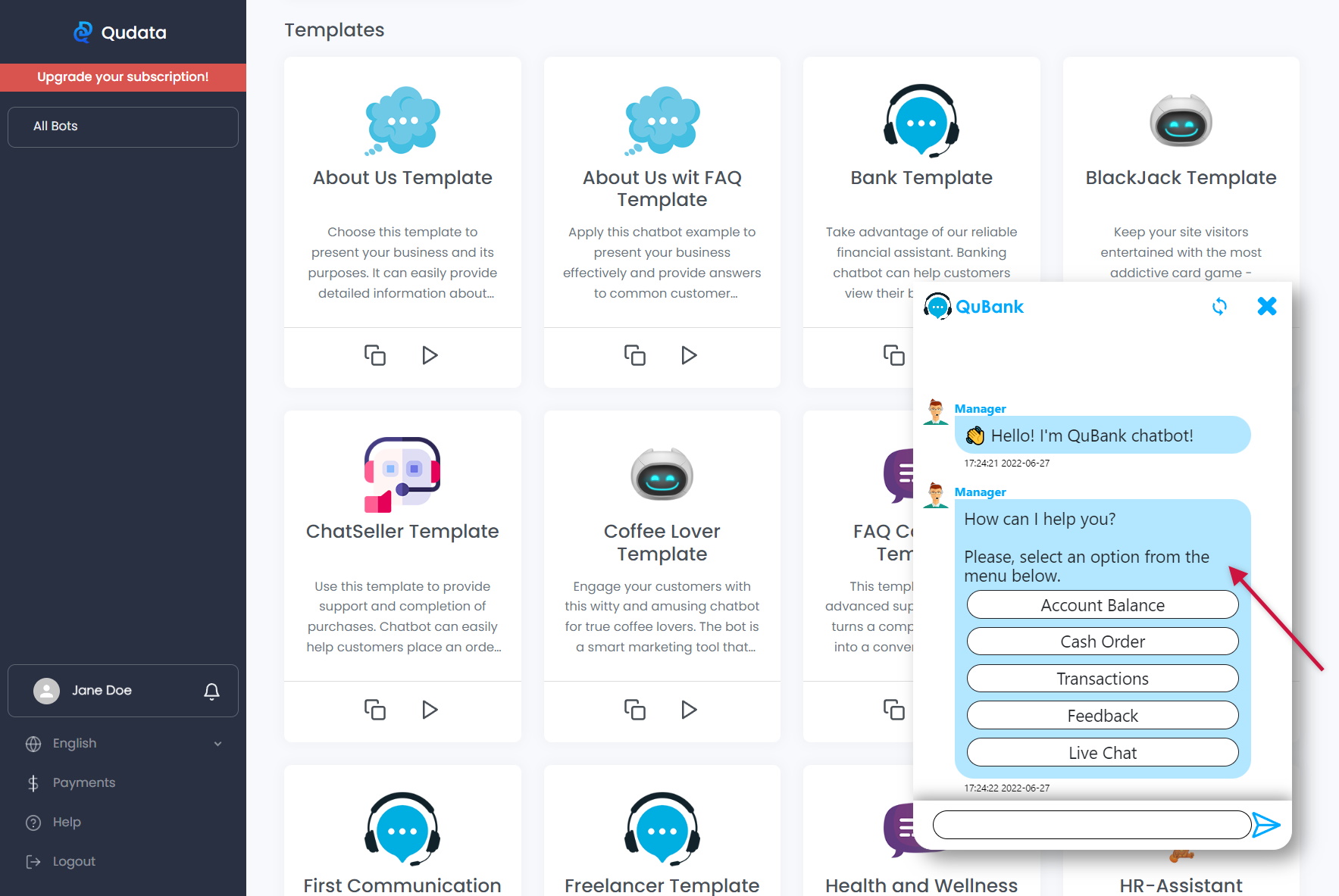This screenshot has height=896, width=1339.
Task: Copy the About Us wit FAQ Template
Action: [x=634, y=355]
